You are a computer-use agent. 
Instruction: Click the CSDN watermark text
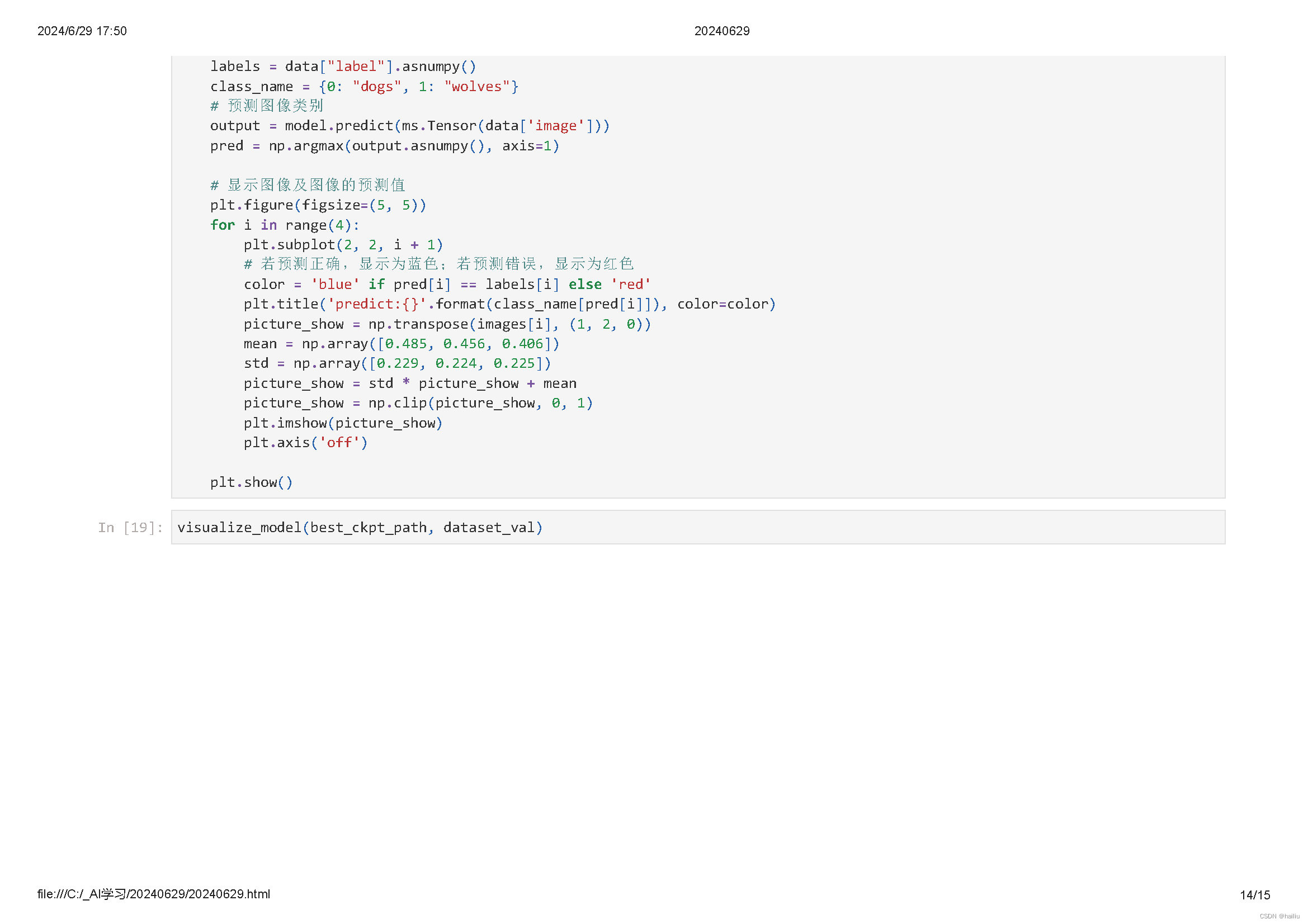tap(1279, 916)
